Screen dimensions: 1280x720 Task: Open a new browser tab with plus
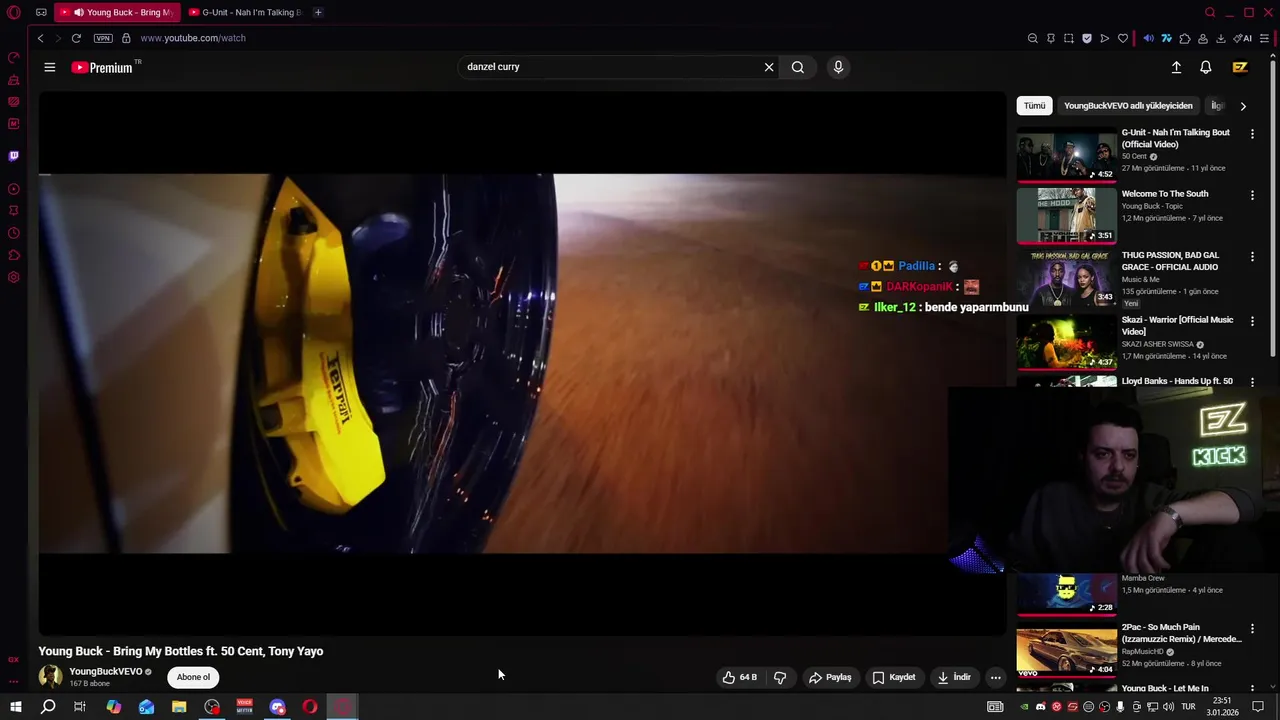[318, 12]
